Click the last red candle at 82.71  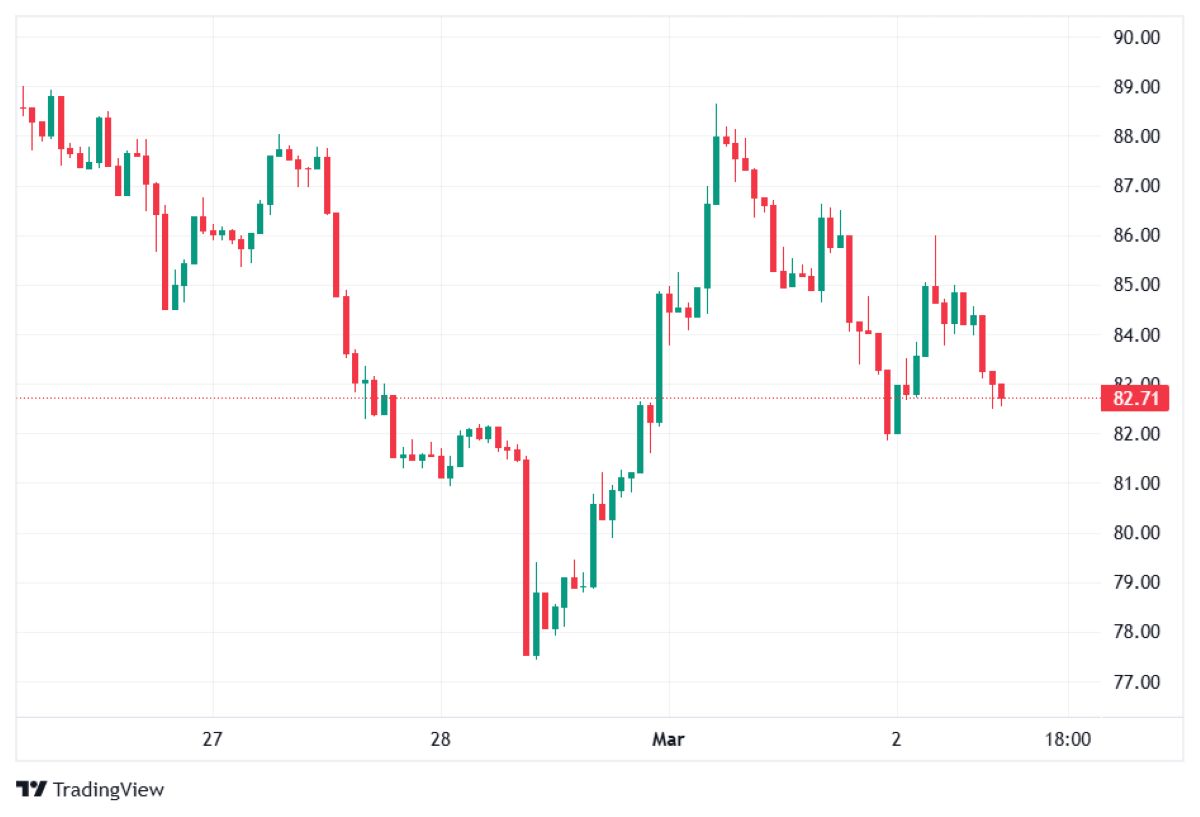pyautogui.click(x=1002, y=392)
